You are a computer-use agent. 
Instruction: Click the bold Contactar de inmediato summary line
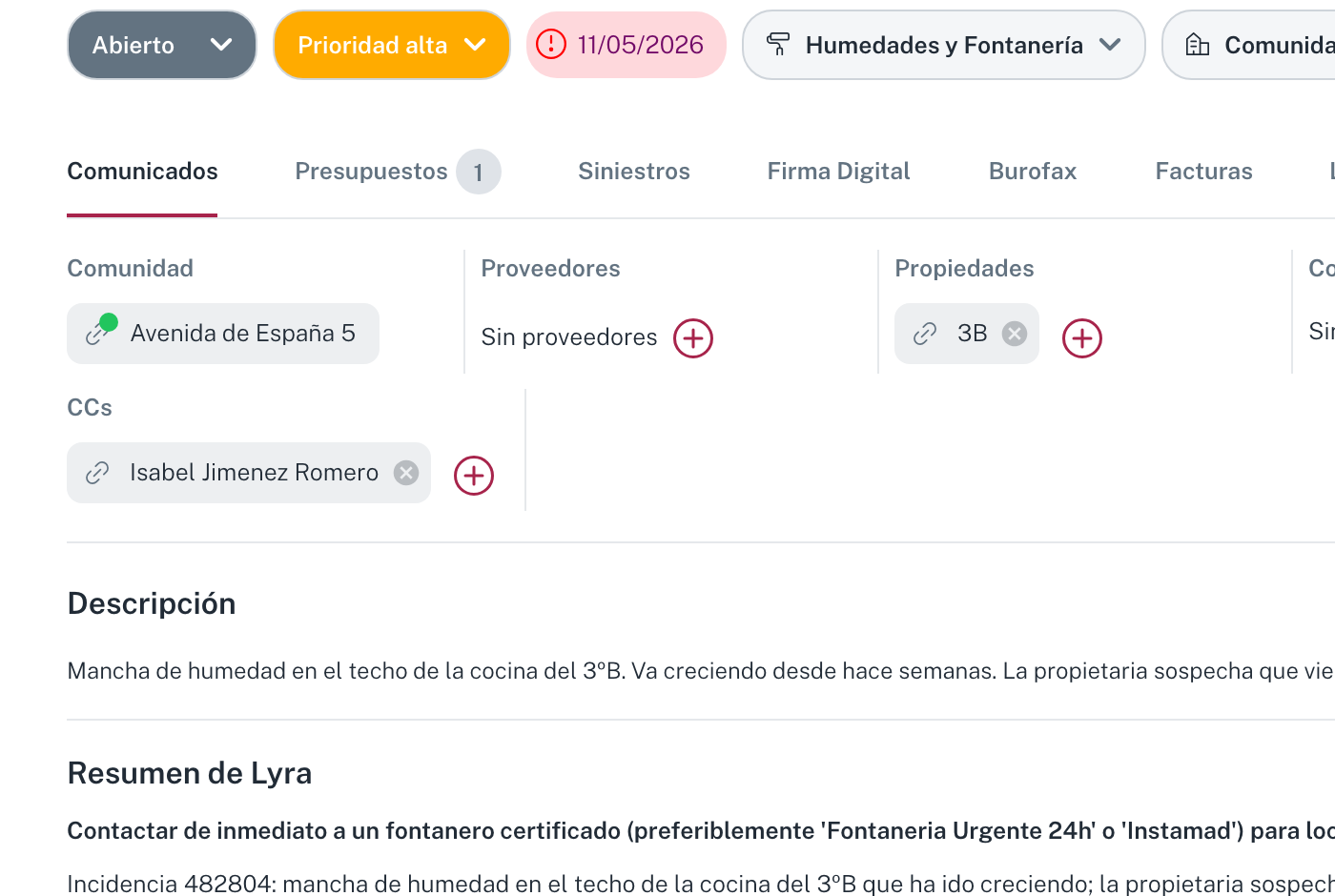pos(701,831)
